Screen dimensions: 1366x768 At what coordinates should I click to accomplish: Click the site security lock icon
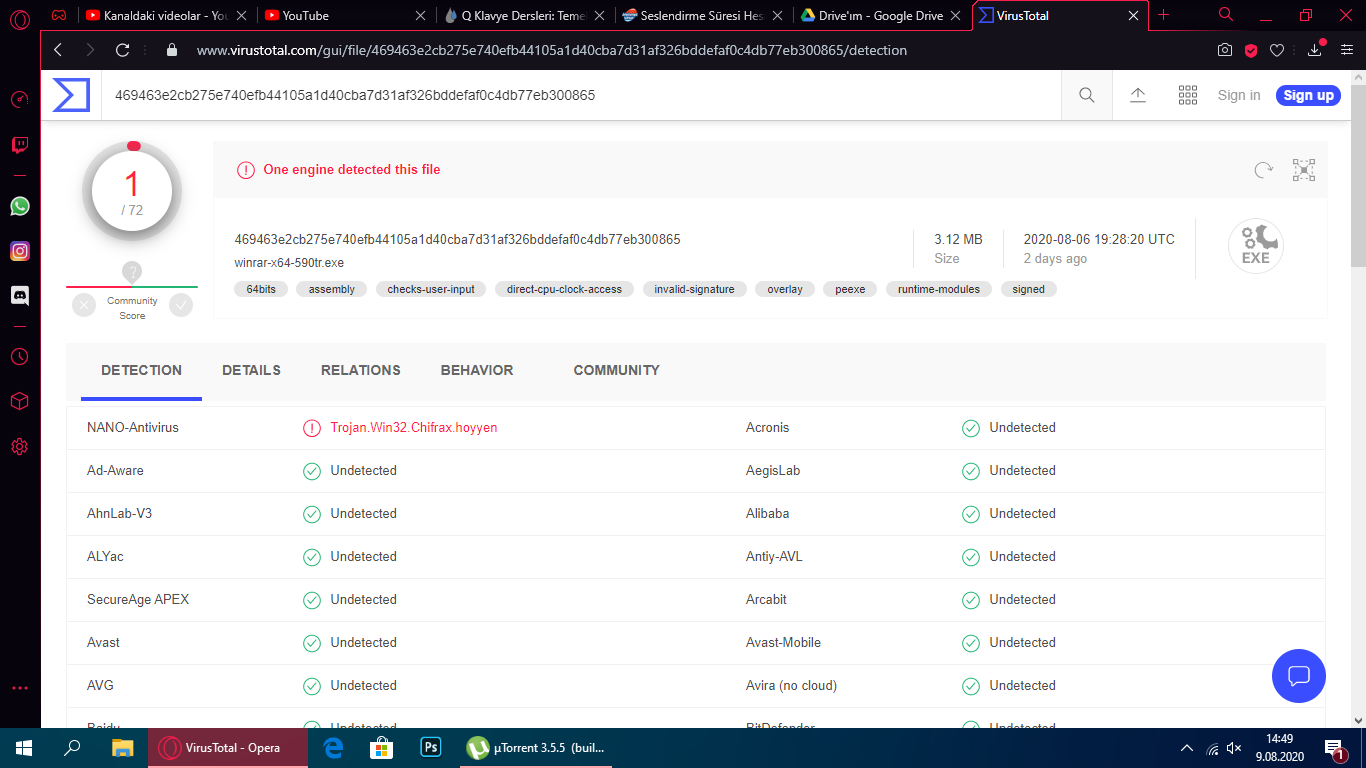[x=171, y=50]
